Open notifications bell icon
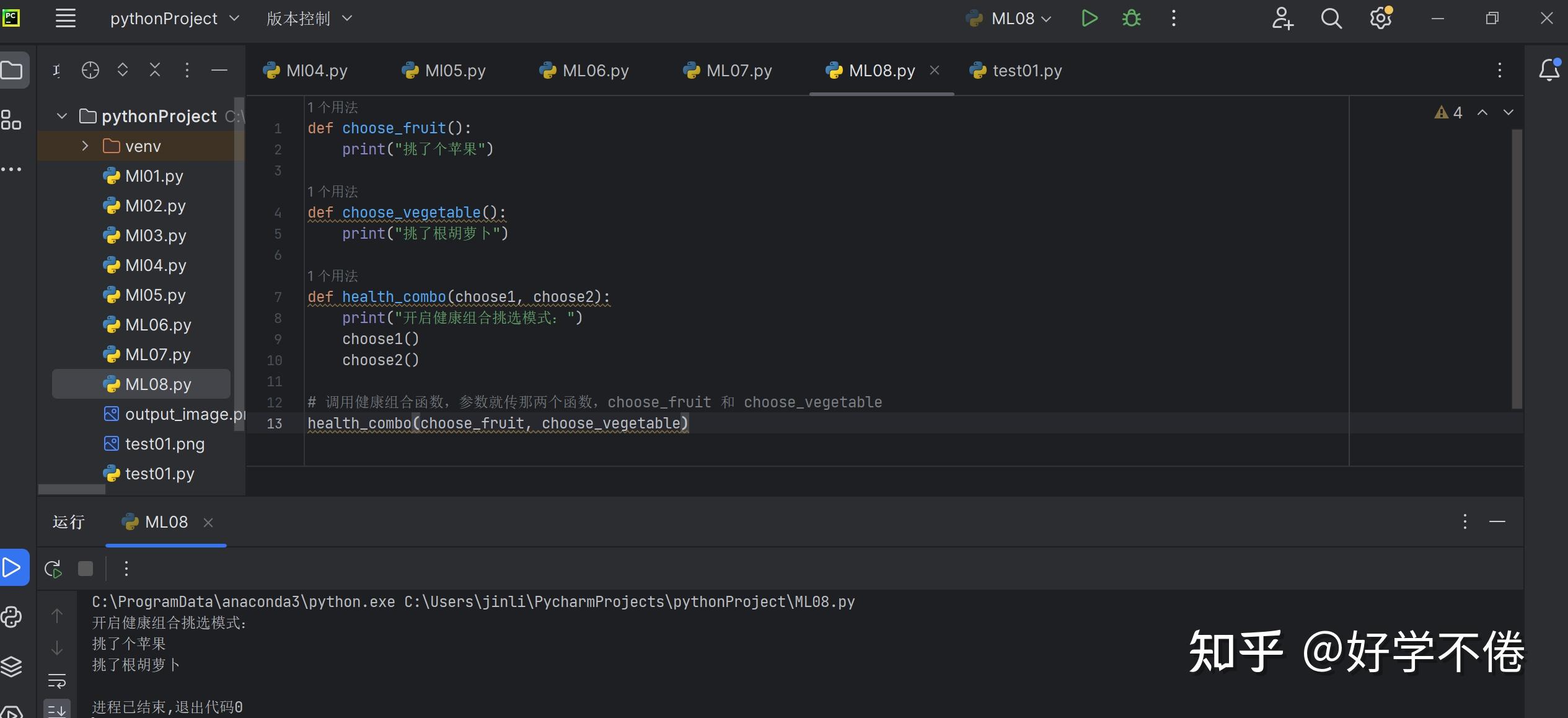The image size is (1568, 718). (1549, 70)
